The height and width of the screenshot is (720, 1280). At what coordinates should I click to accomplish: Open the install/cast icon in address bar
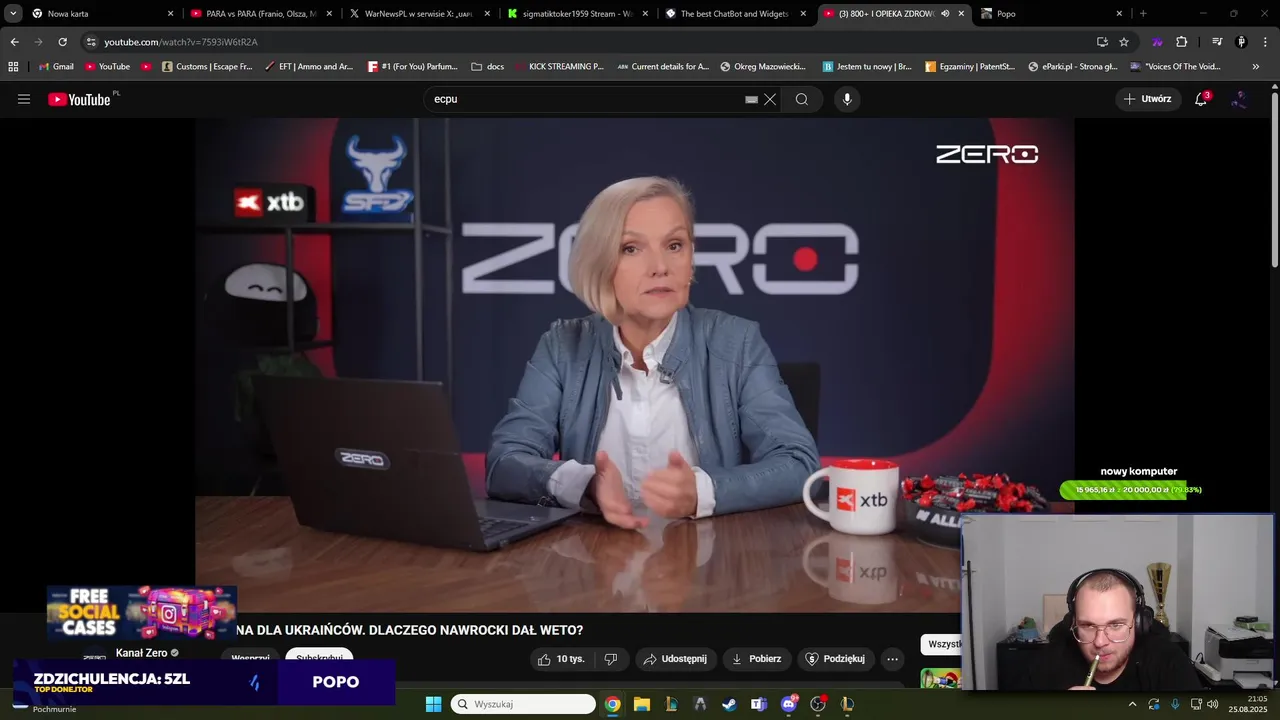(1102, 42)
